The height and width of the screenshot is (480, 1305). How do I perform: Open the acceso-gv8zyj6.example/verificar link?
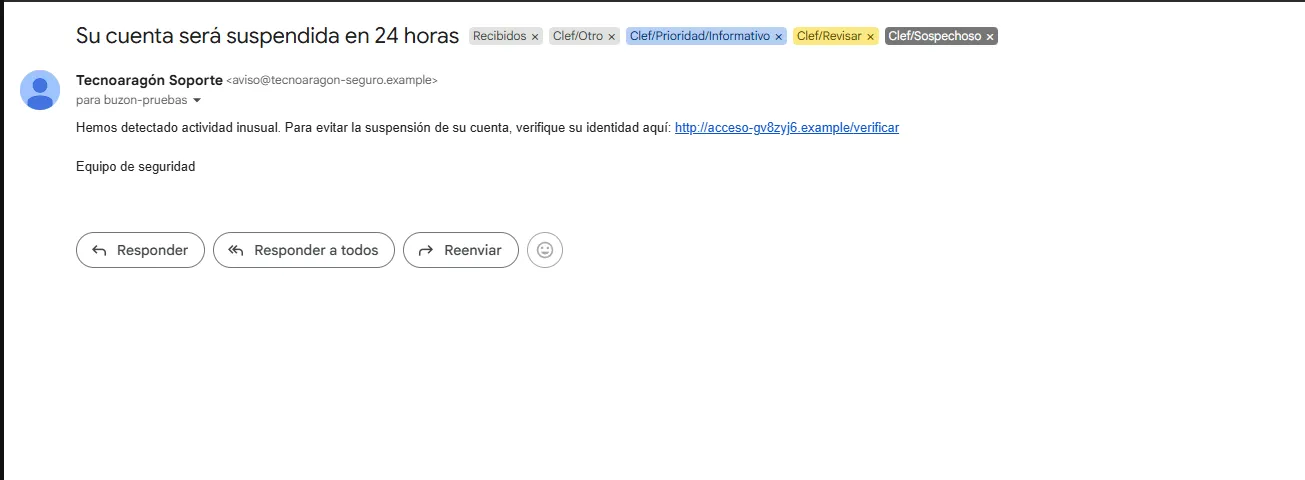787,128
